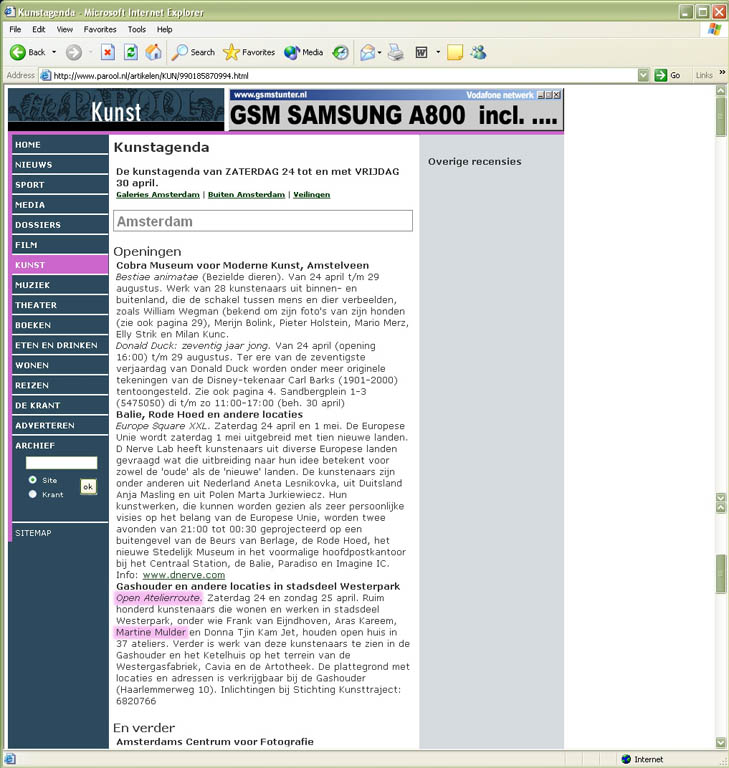
Task: Click the Forward arrow button
Action: point(74,52)
